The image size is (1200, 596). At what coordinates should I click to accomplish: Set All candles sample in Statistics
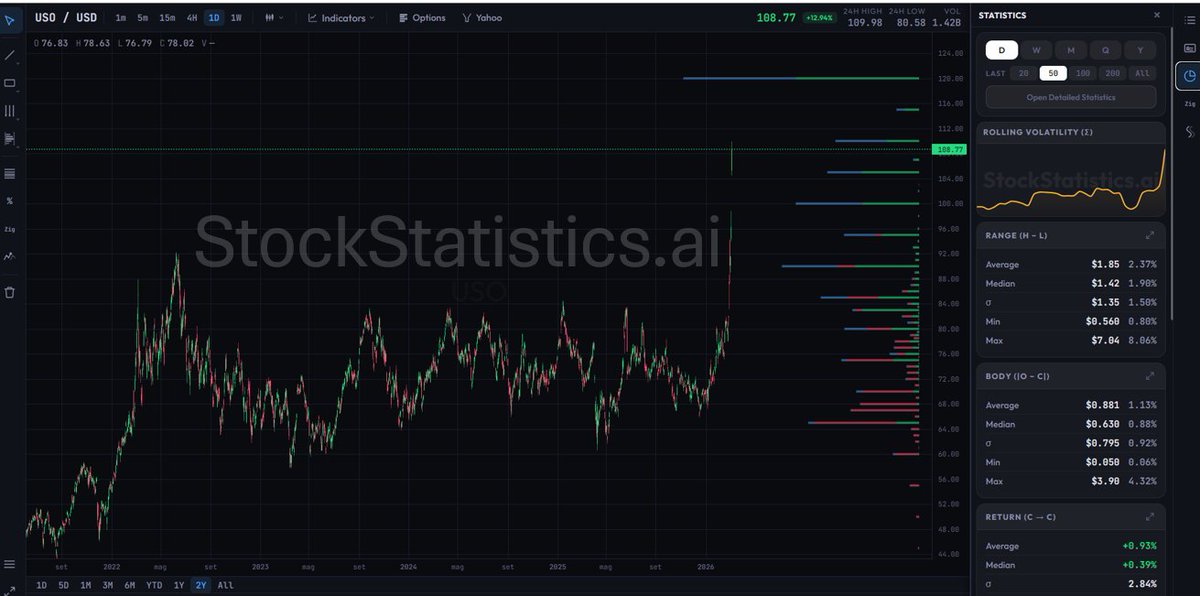[1142, 73]
